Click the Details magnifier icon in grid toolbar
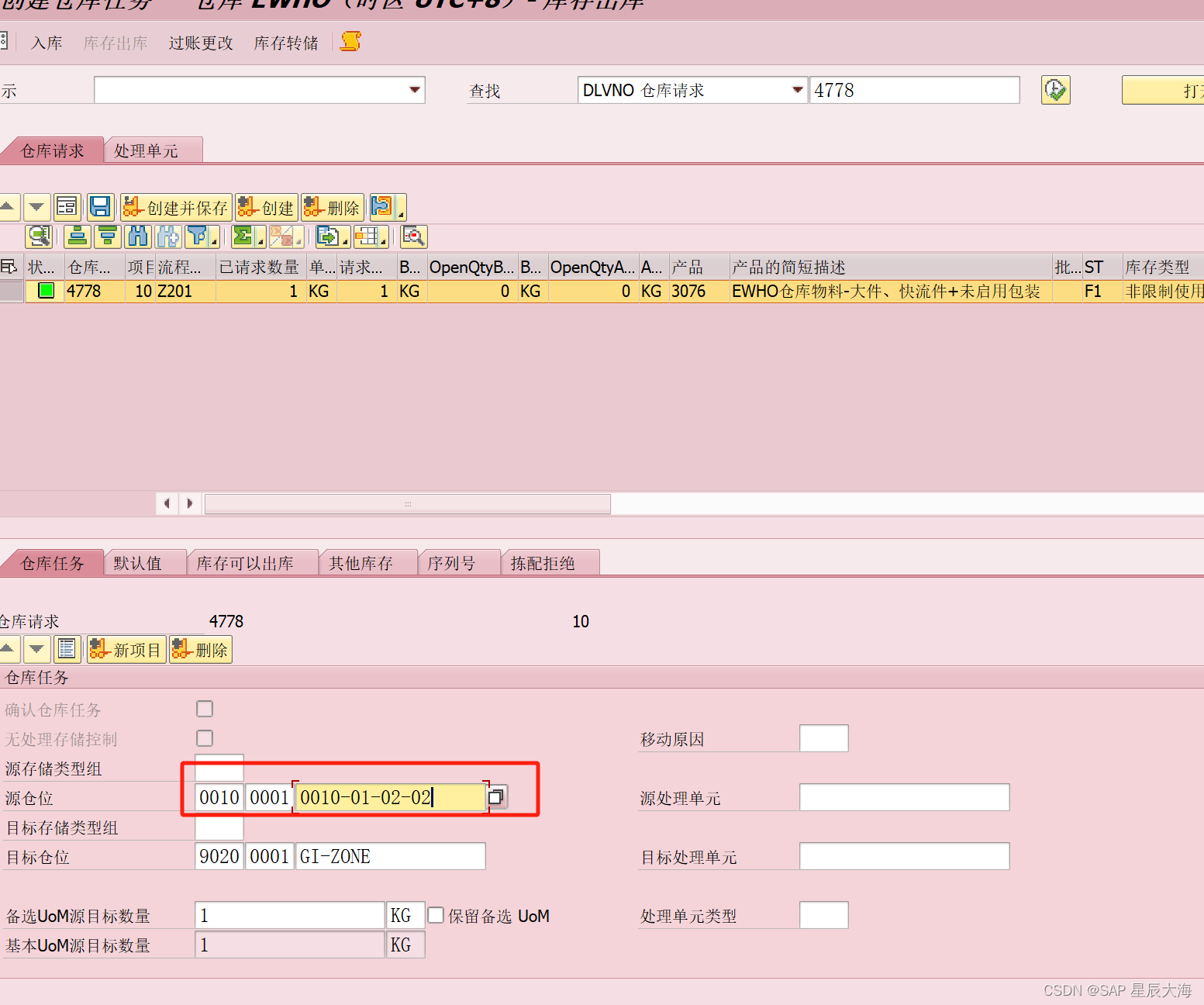The height and width of the screenshot is (1005, 1204). pos(39,237)
